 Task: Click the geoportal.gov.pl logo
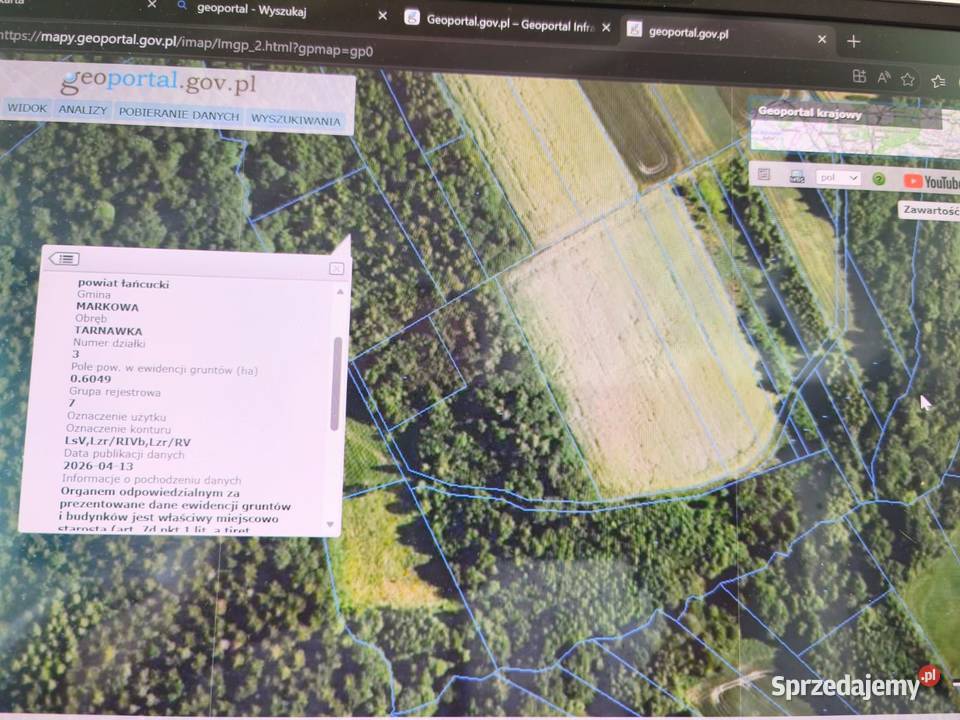(x=158, y=81)
